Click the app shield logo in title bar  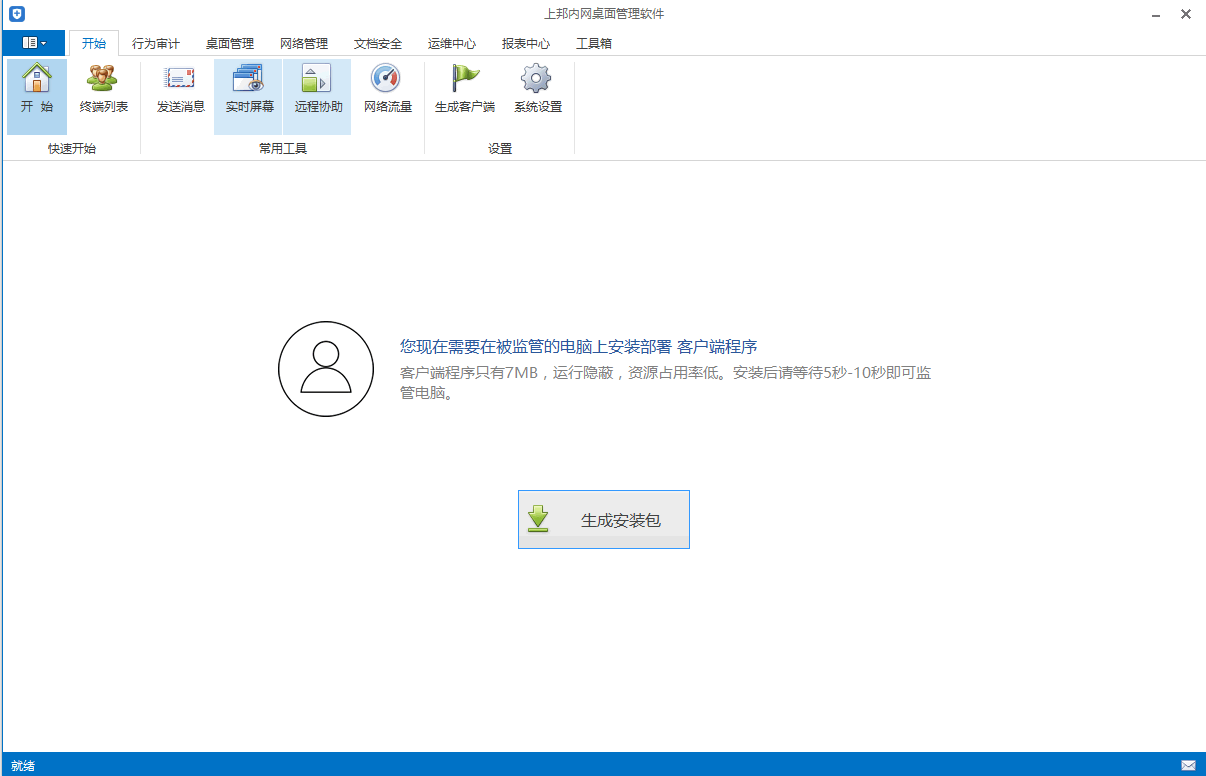[x=16, y=14]
